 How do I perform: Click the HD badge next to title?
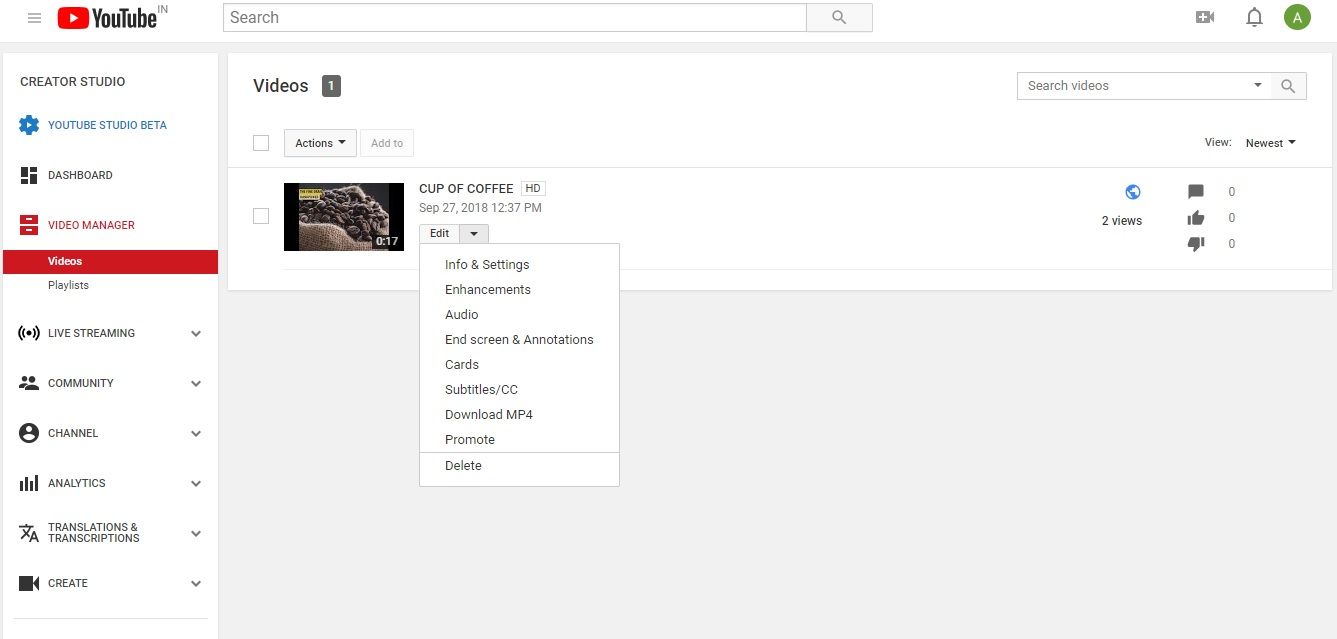533,188
